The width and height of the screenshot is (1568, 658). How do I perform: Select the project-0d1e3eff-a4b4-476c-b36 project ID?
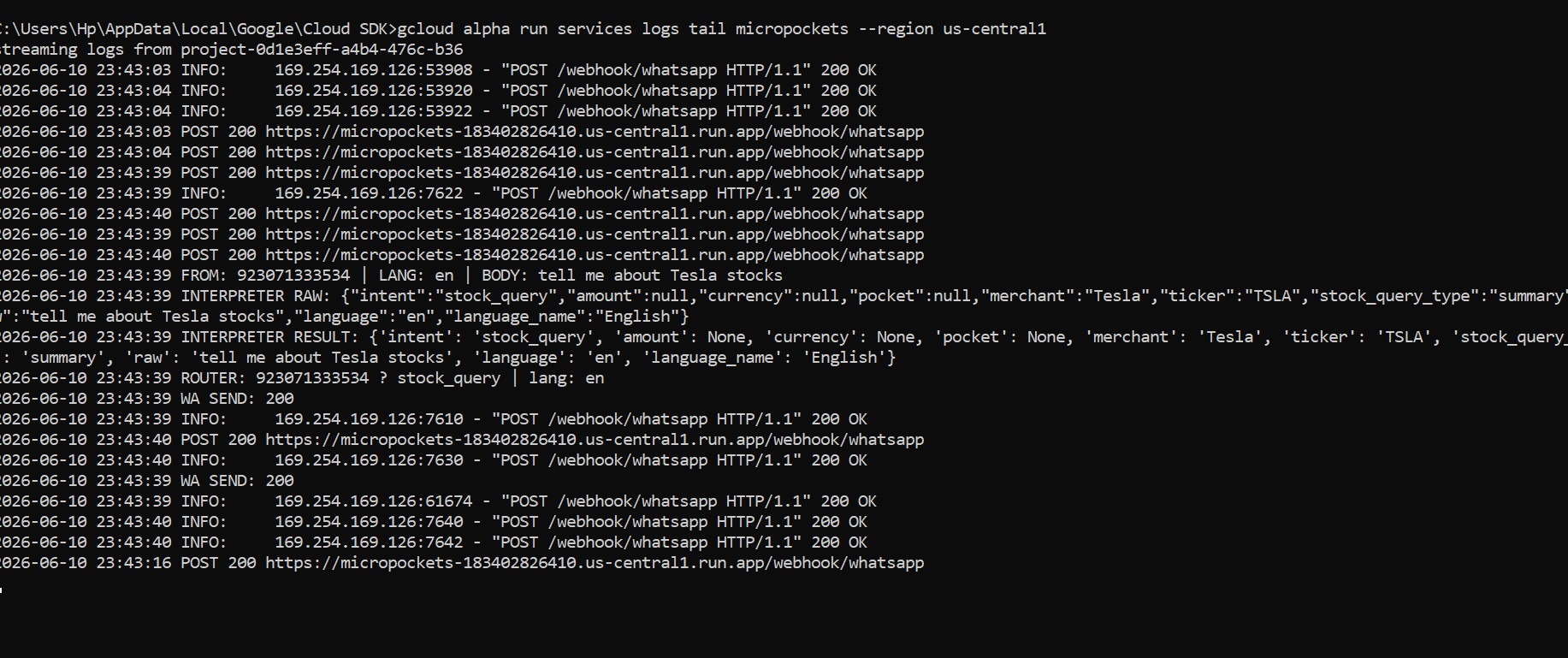point(322,50)
